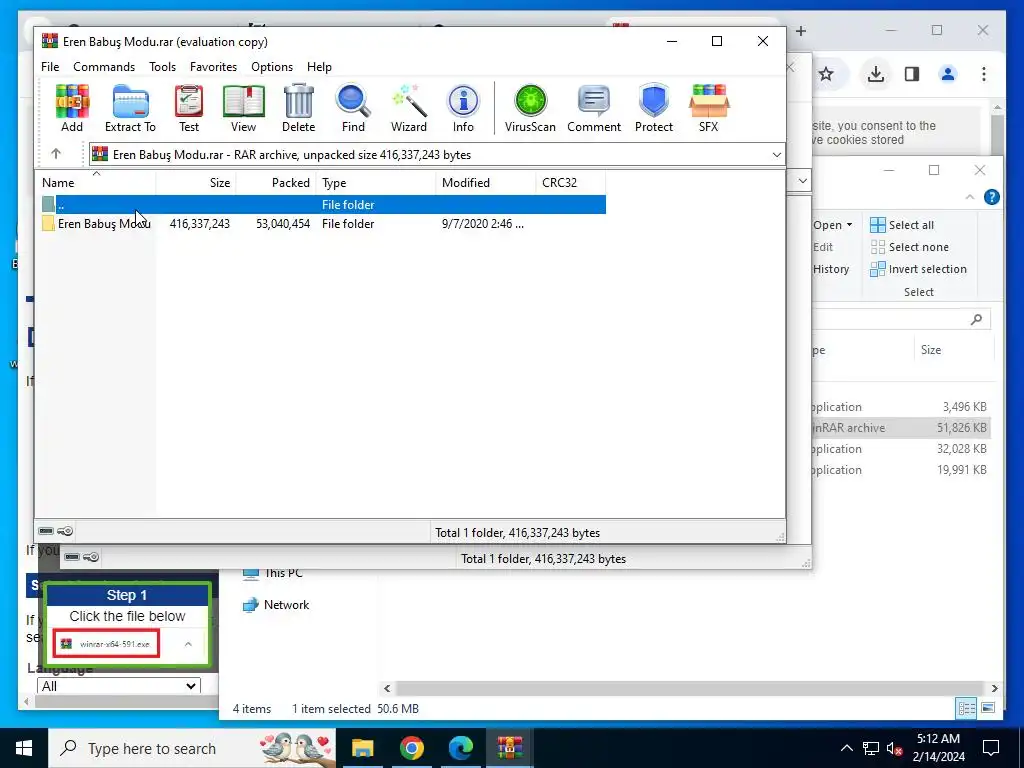Click the key icon in WinRAR status bar
The height and width of the screenshot is (768, 1024).
coord(65,531)
